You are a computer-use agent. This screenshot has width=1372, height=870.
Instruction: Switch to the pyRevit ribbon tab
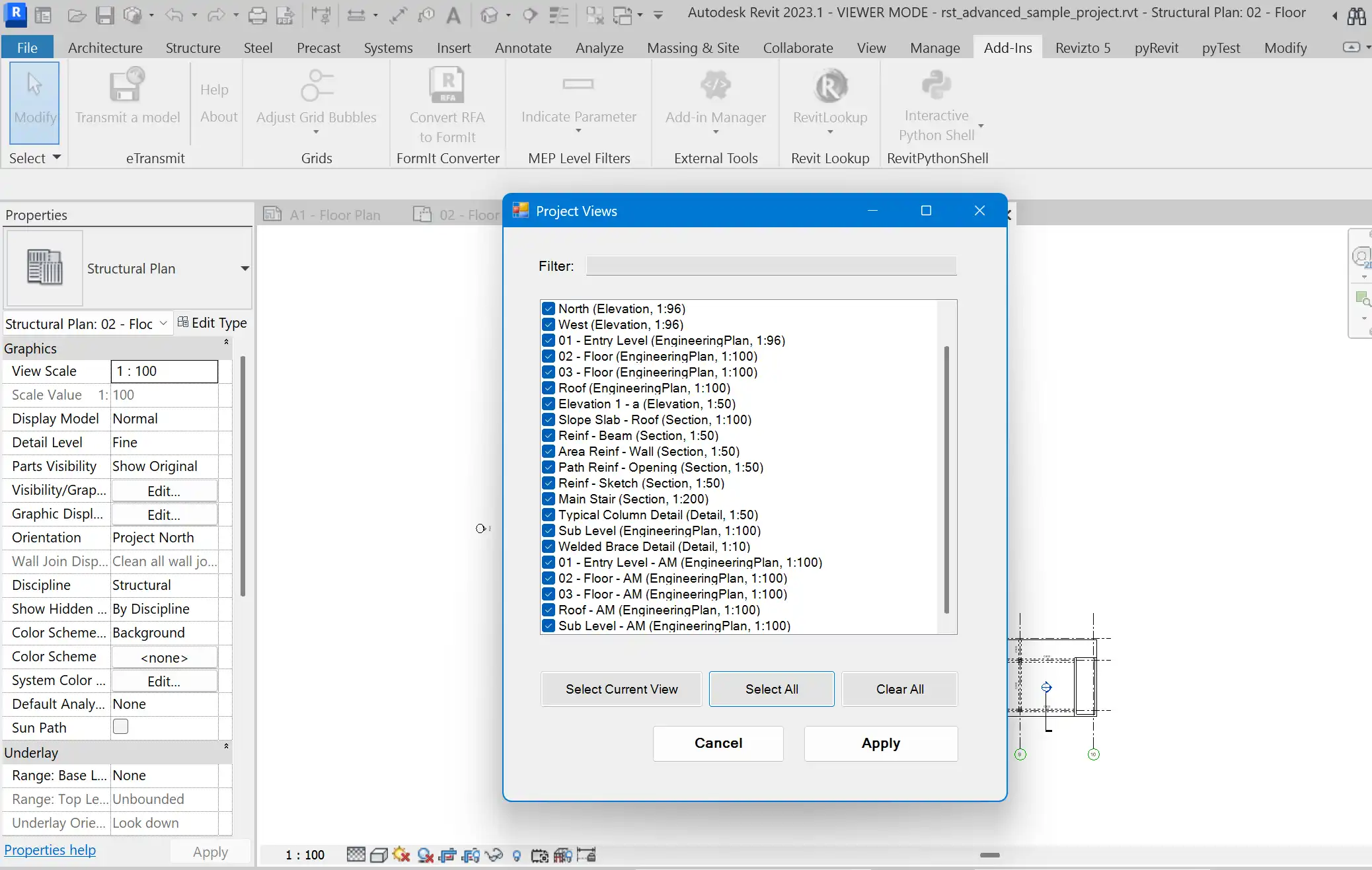coord(1157,48)
